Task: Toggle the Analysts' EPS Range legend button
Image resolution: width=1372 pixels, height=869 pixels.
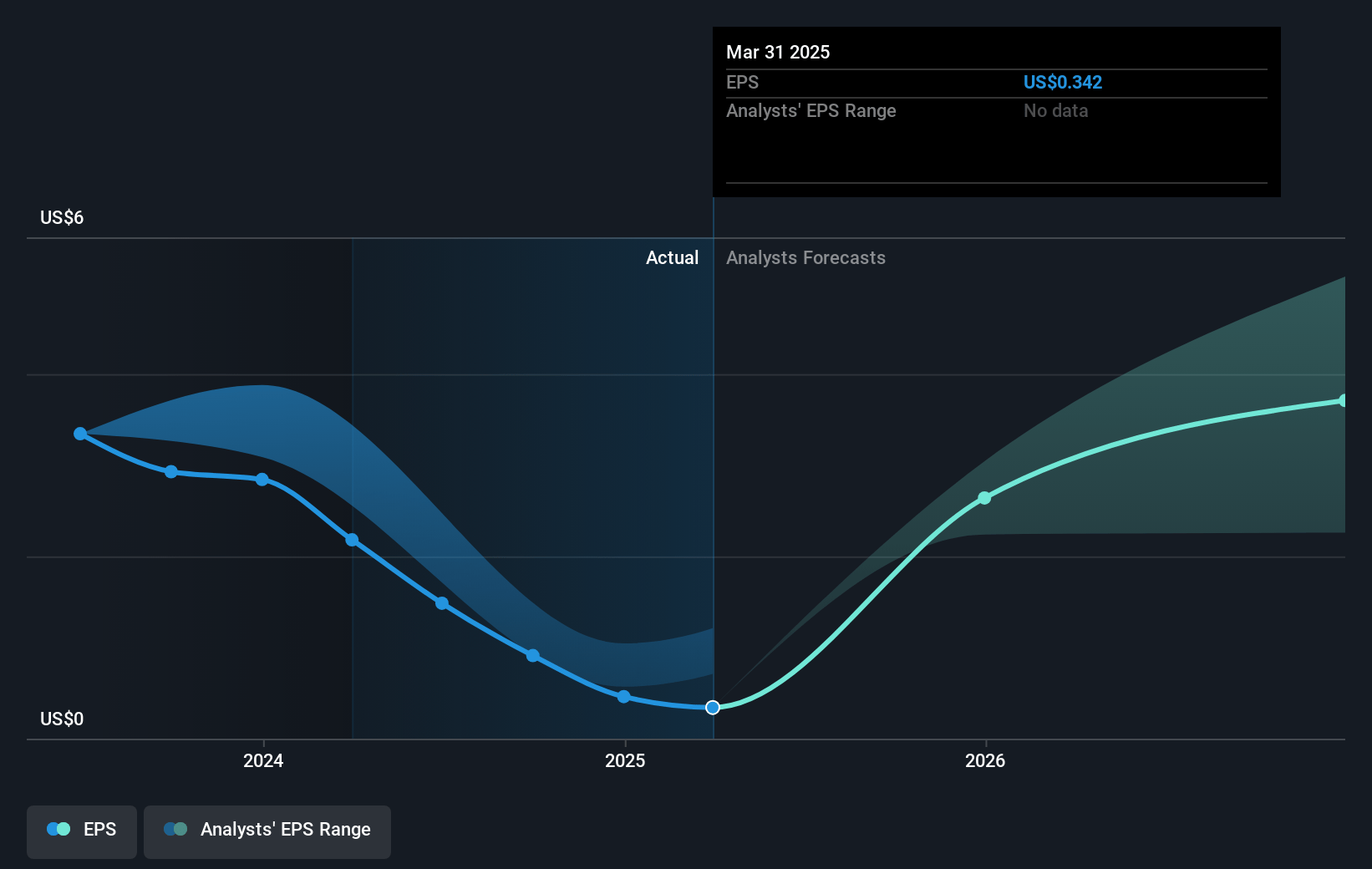Action: [267, 831]
